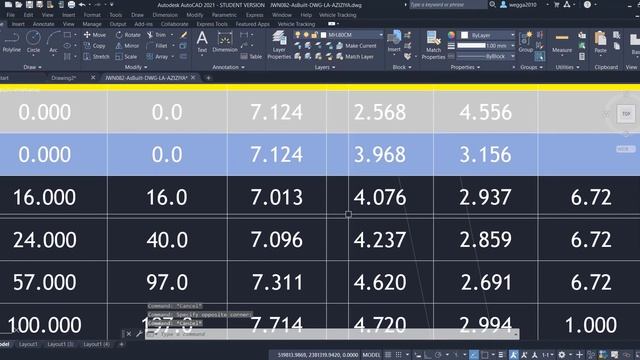Screen dimensions: 640x360
Task: Click the Match Layer button
Action: click(355, 57)
